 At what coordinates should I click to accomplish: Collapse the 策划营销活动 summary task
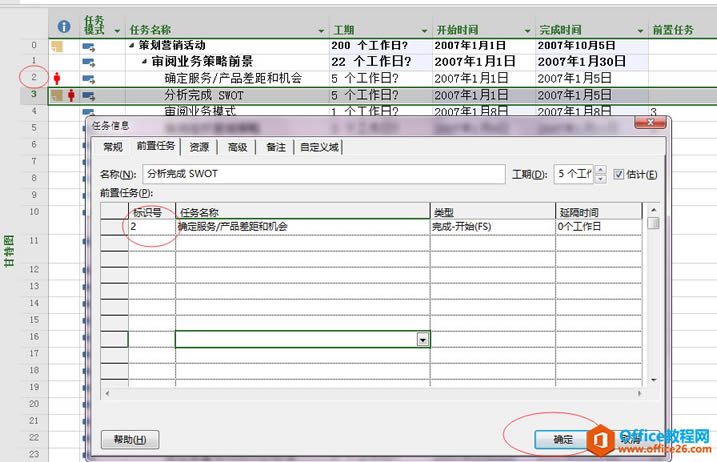click(x=131, y=45)
